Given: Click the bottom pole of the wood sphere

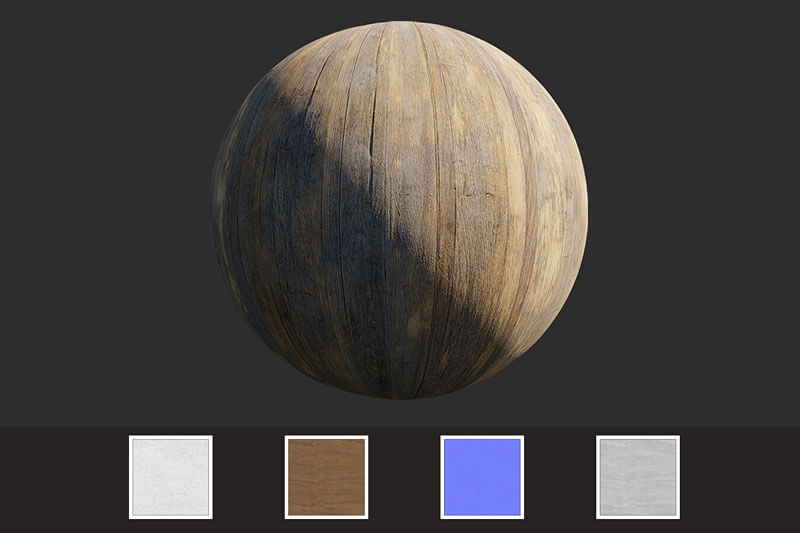Looking at the screenshot, I should [x=400, y=394].
